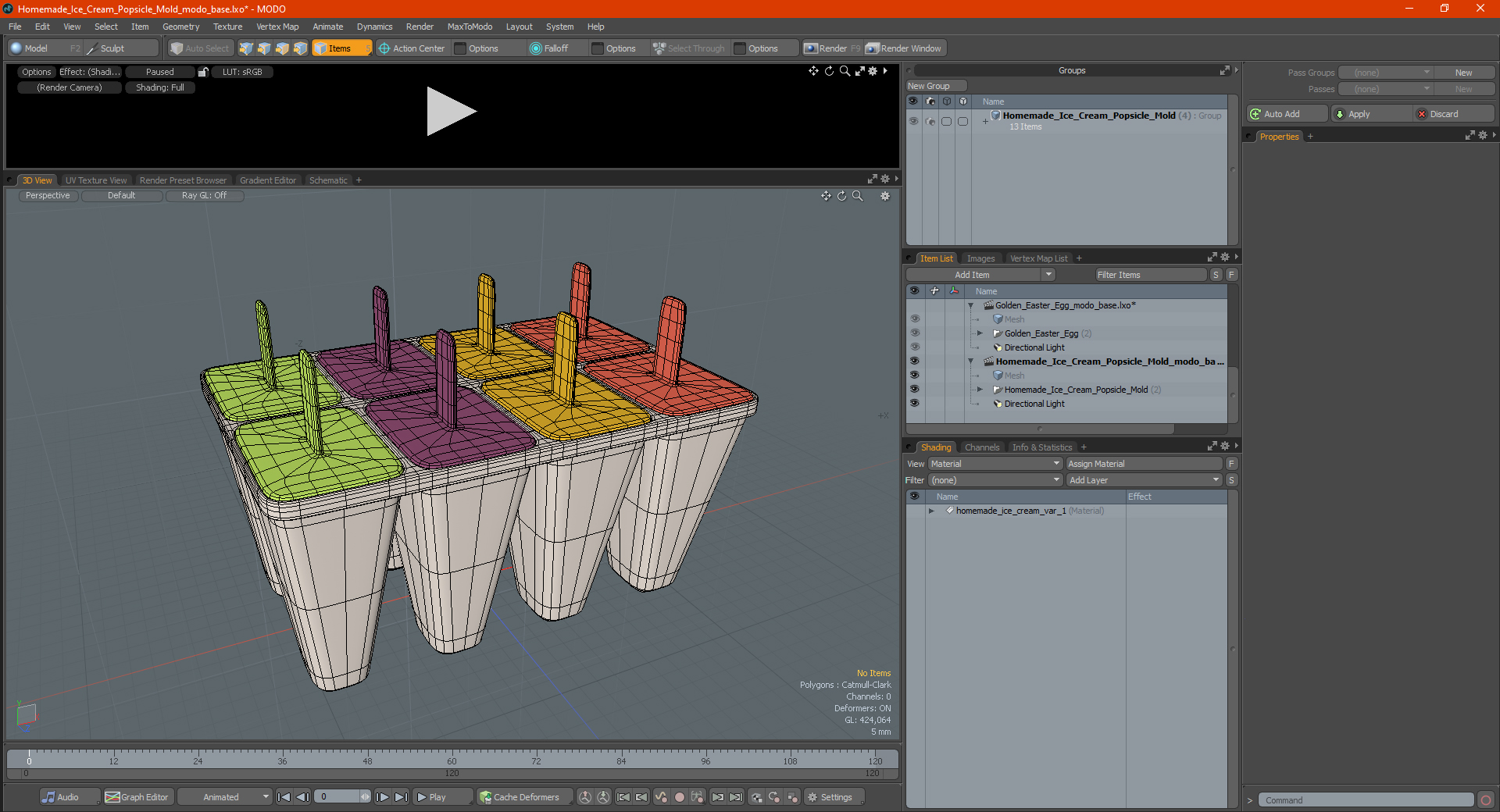Screen dimensions: 1500x812
Task: Toggle the preview lock icon
Action: (x=203, y=72)
